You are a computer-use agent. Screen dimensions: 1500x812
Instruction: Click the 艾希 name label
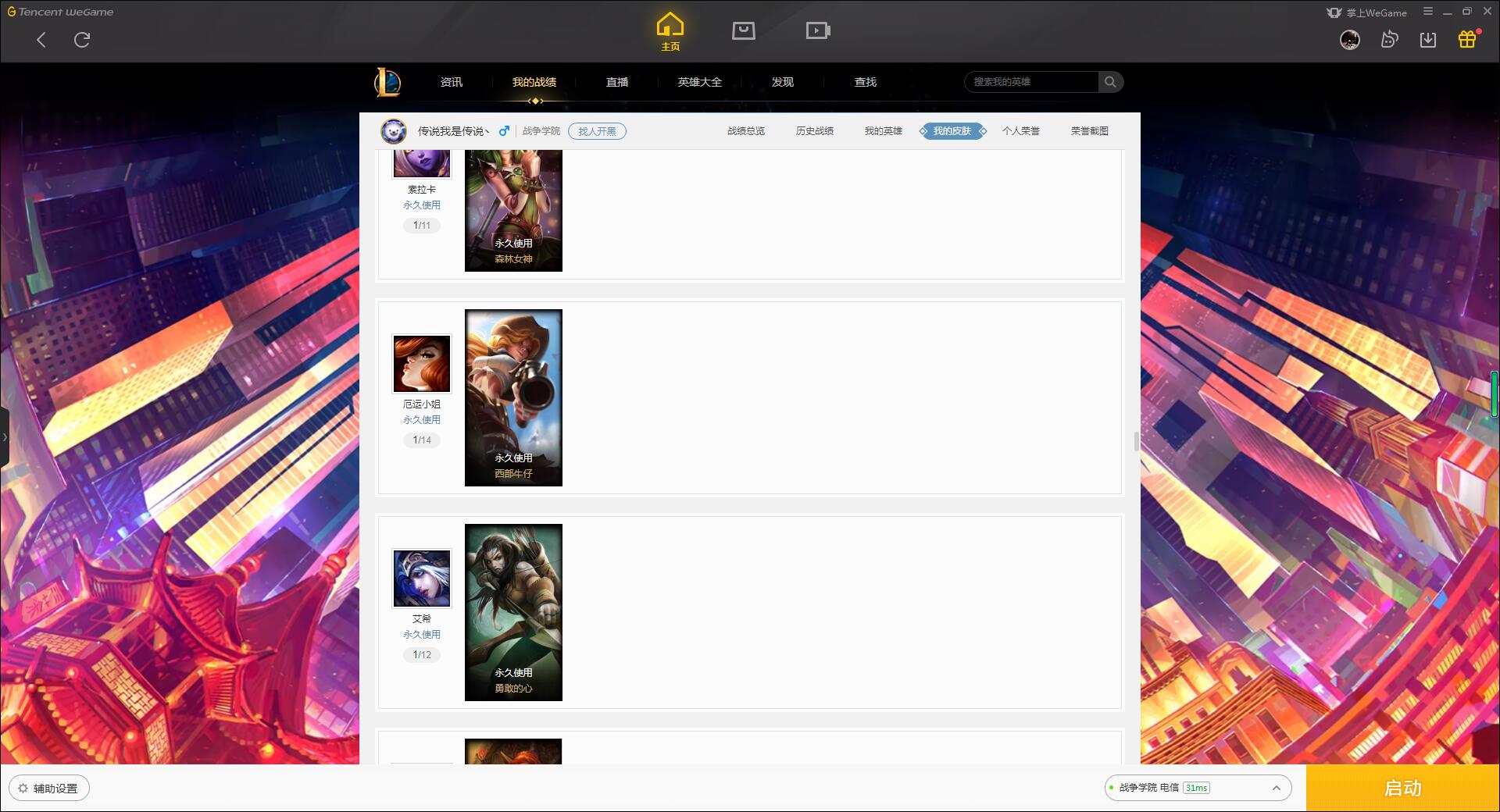(422, 619)
